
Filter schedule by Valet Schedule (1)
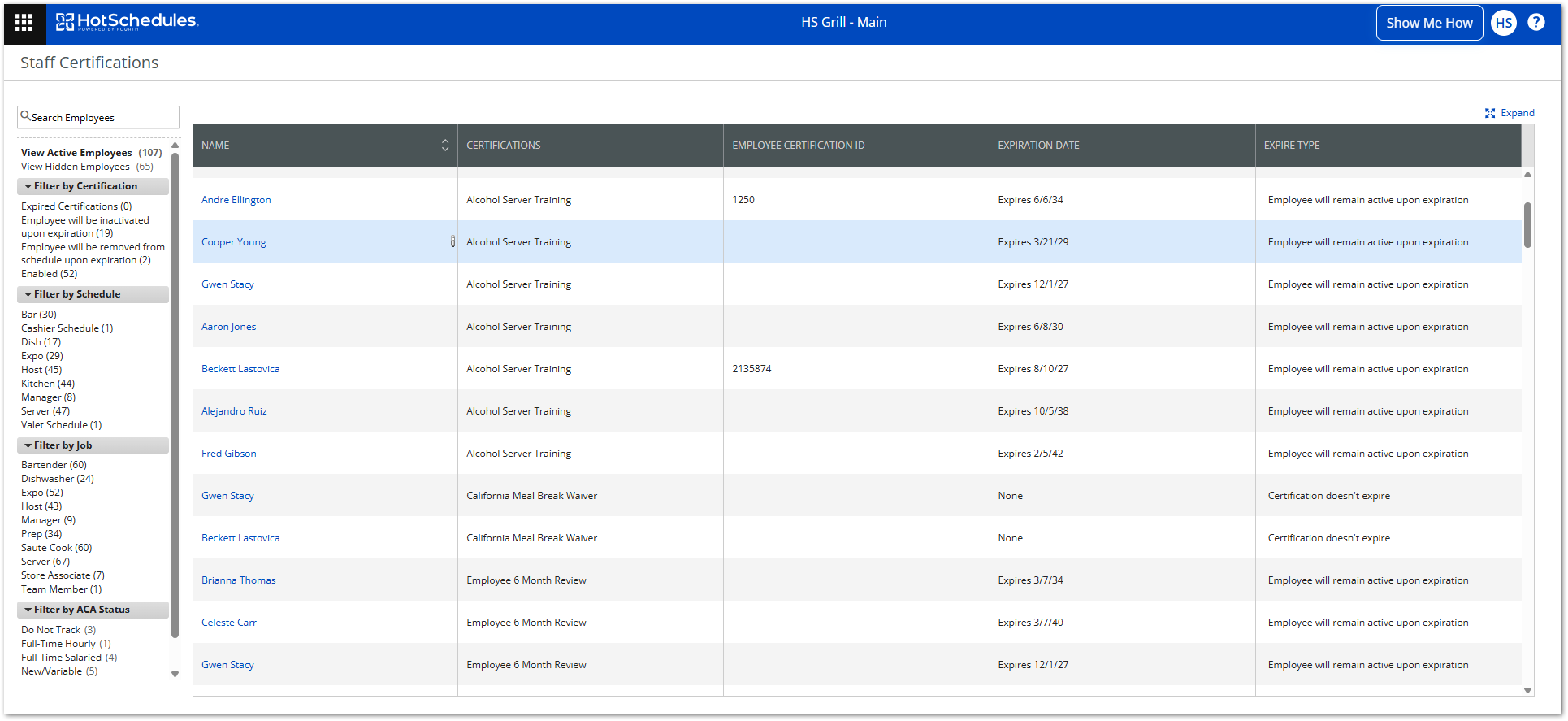[61, 425]
